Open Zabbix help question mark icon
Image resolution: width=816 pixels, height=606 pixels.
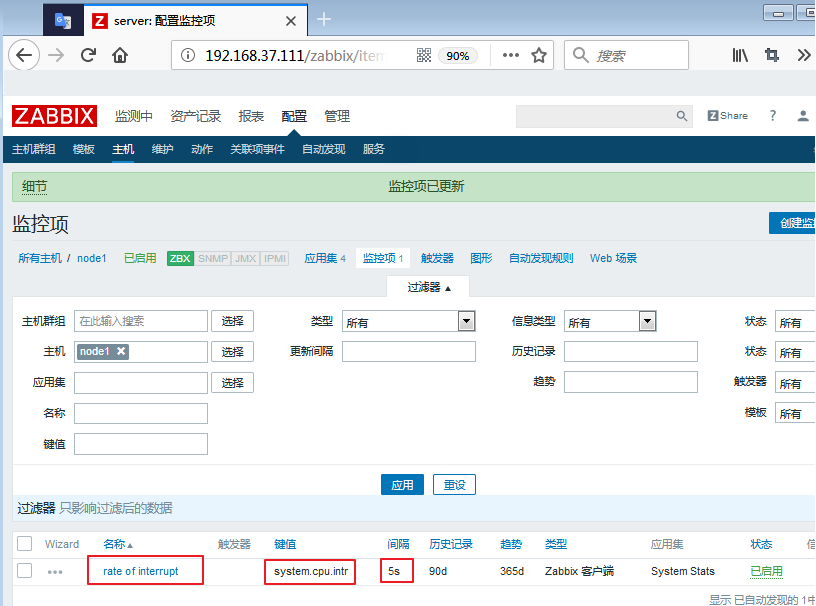tap(772, 116)
